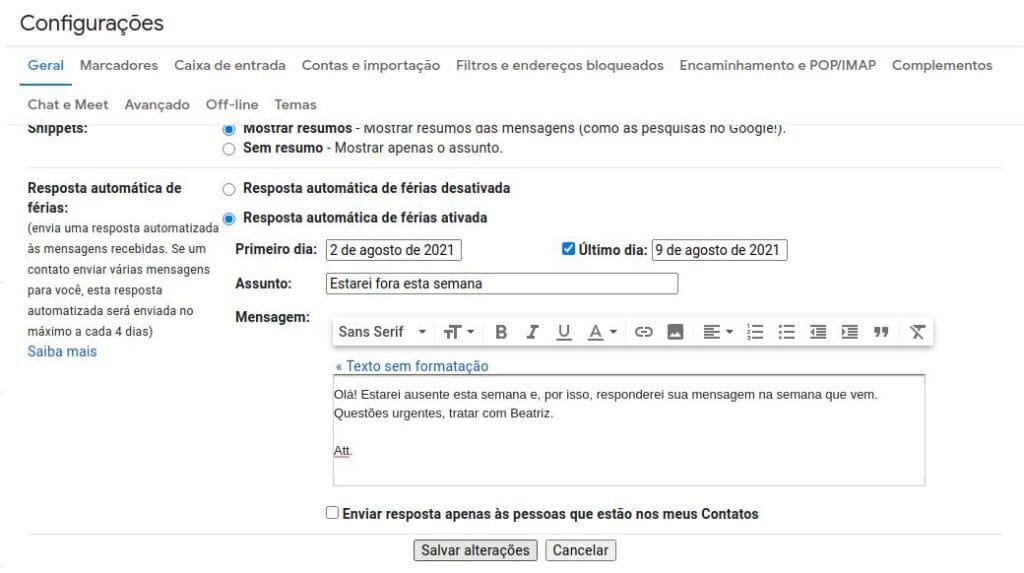The height and width of the screenshot is (573, 1024).
Task: Switch to the Caixa de entrada tab
Action: click(230, 65)
